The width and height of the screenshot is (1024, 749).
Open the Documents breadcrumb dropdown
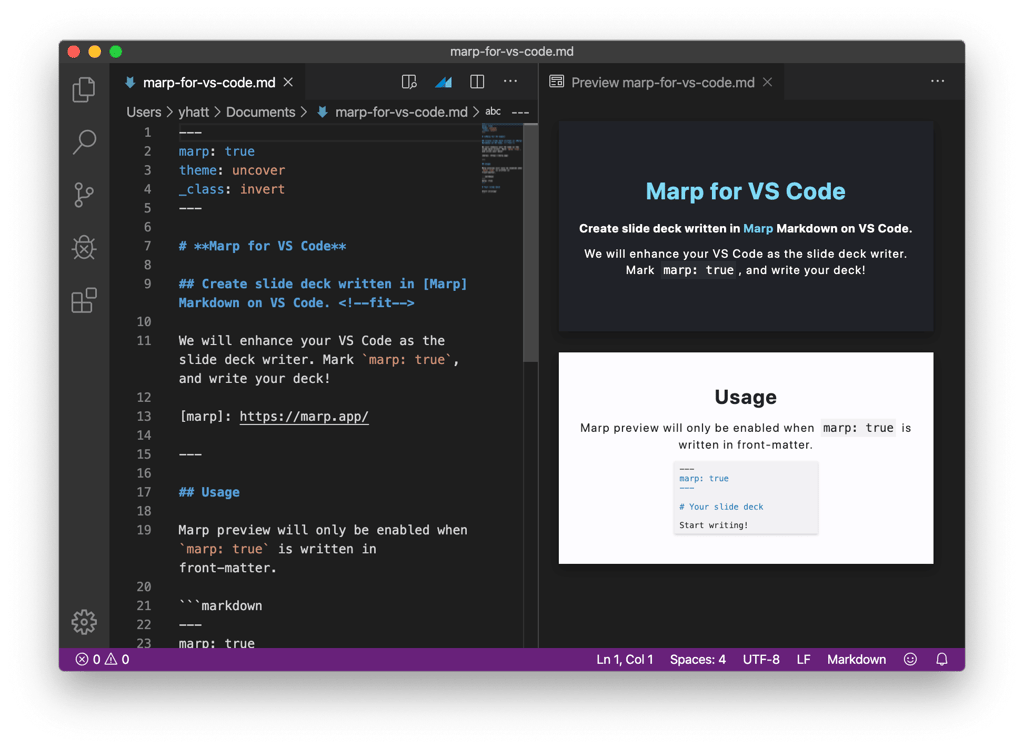coord(262,111)
